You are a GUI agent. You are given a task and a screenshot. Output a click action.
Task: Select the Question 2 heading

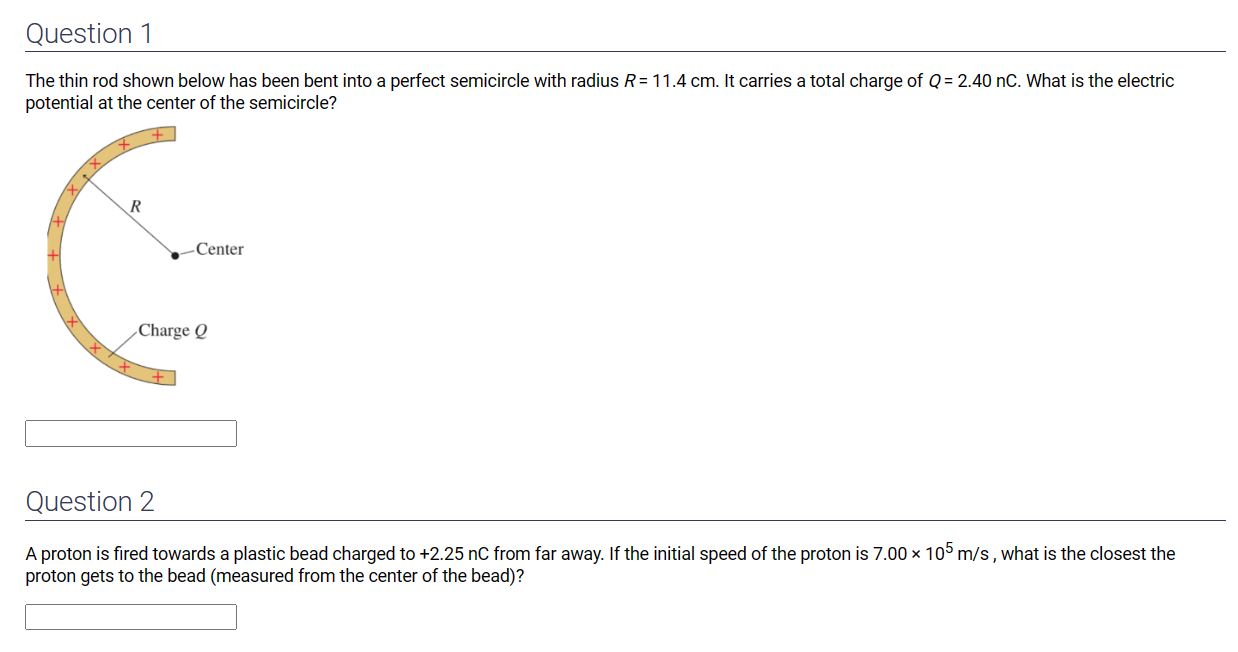[x=89, y=501]
